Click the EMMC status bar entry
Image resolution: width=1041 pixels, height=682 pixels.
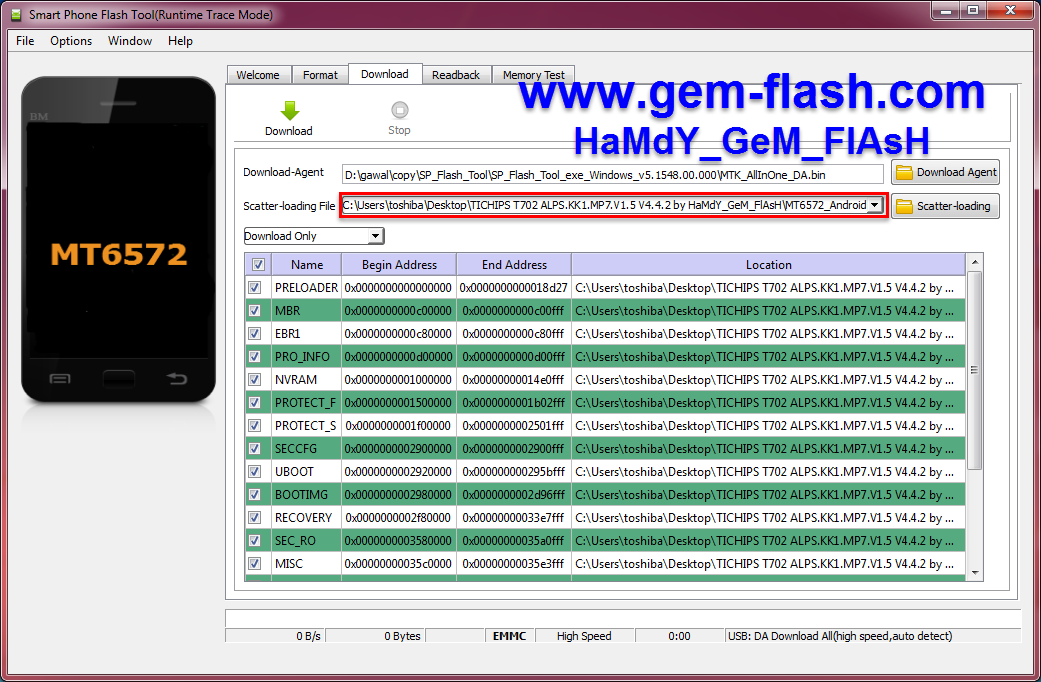pos(509,636)
